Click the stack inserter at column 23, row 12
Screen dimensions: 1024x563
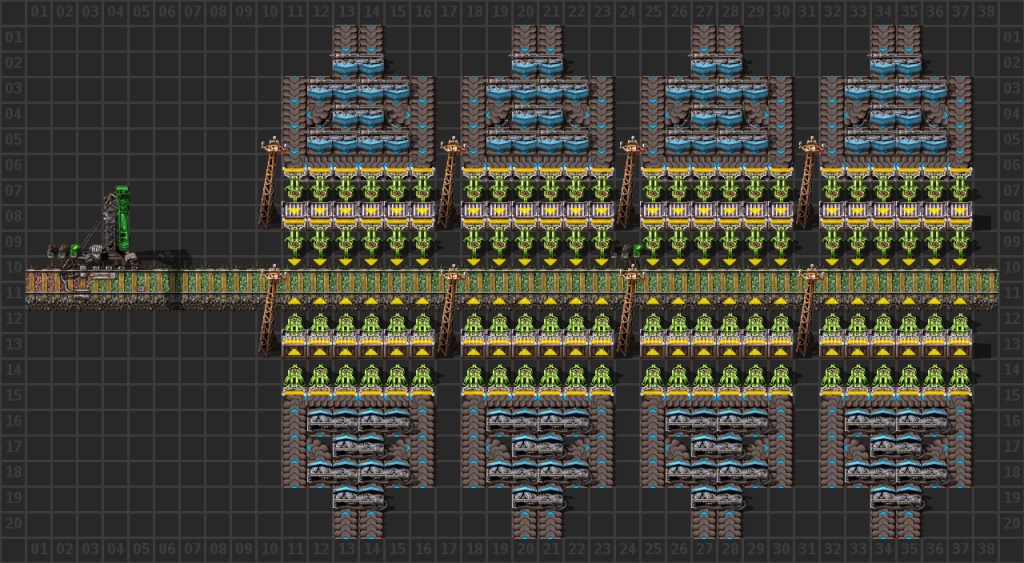tap(601, 327)
